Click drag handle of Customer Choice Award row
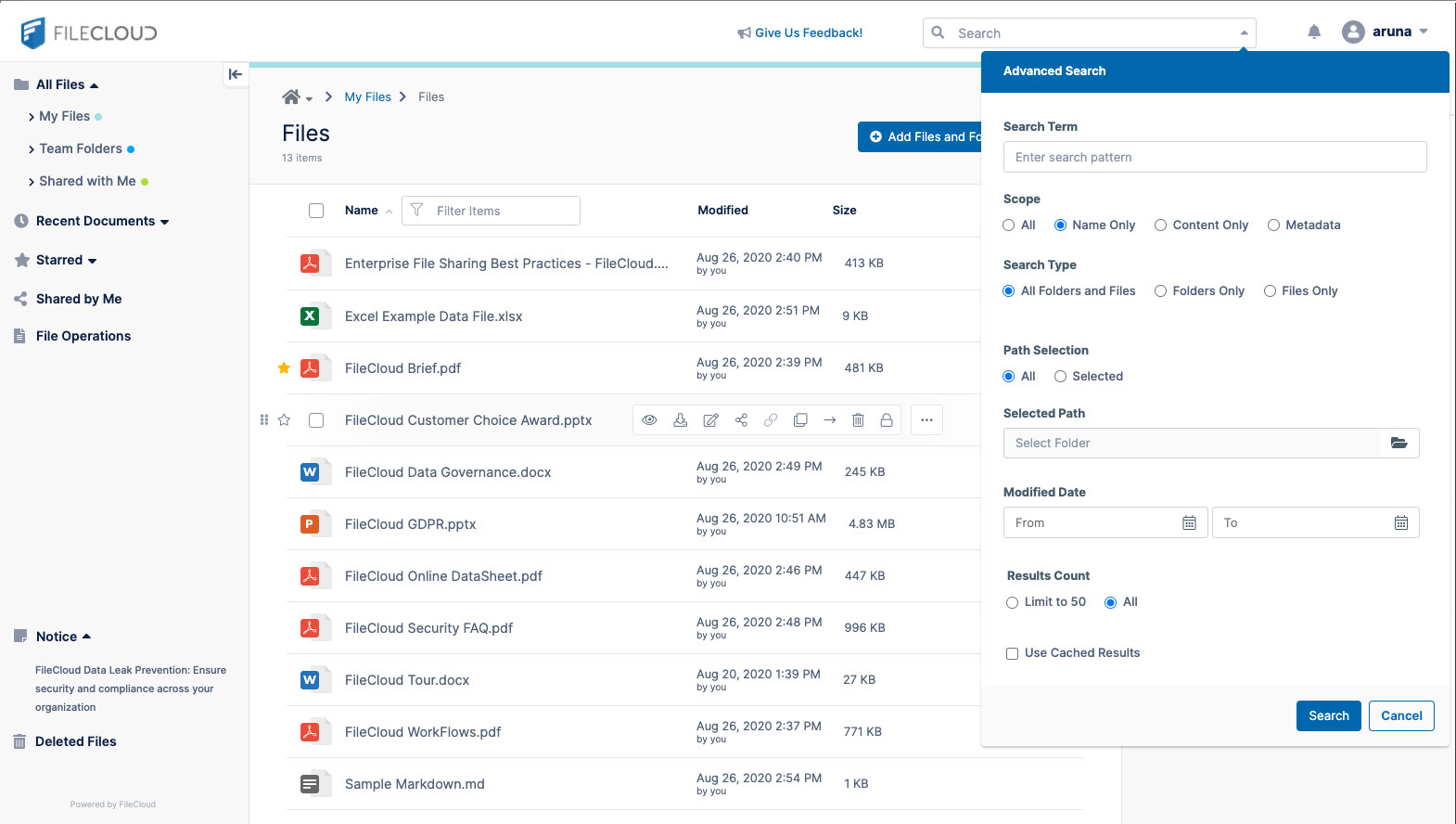The image size is (1456, 824). click(264, 420)
